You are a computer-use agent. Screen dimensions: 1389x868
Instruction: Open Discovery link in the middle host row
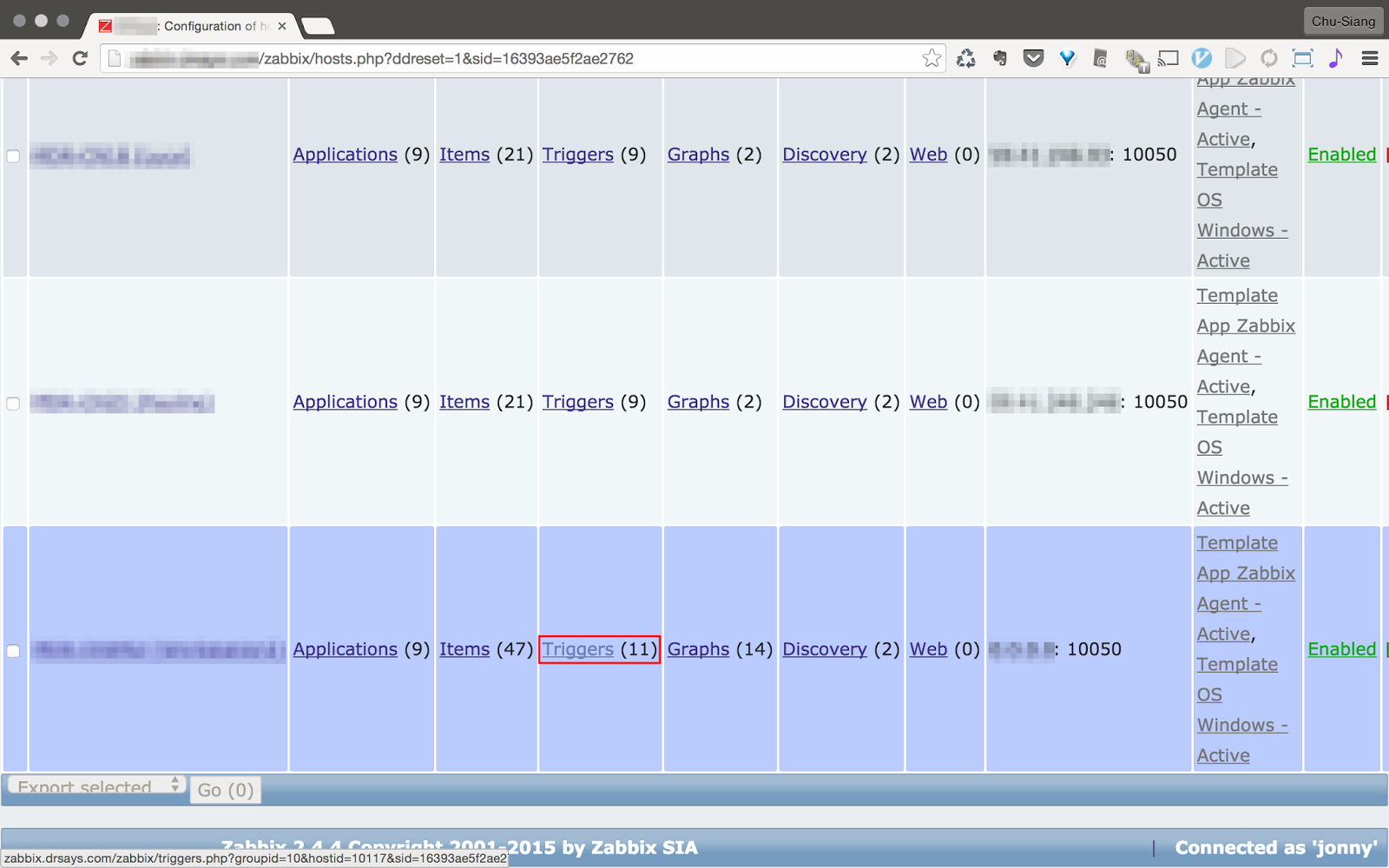tap(825, 402)
